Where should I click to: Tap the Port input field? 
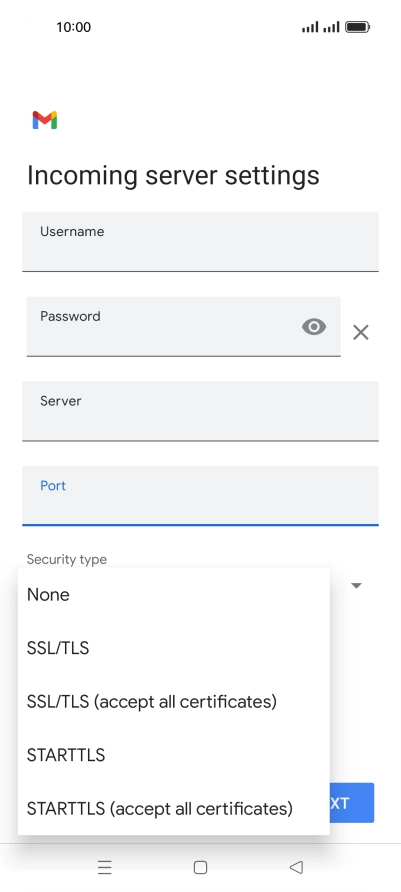(x=200, y=495)
